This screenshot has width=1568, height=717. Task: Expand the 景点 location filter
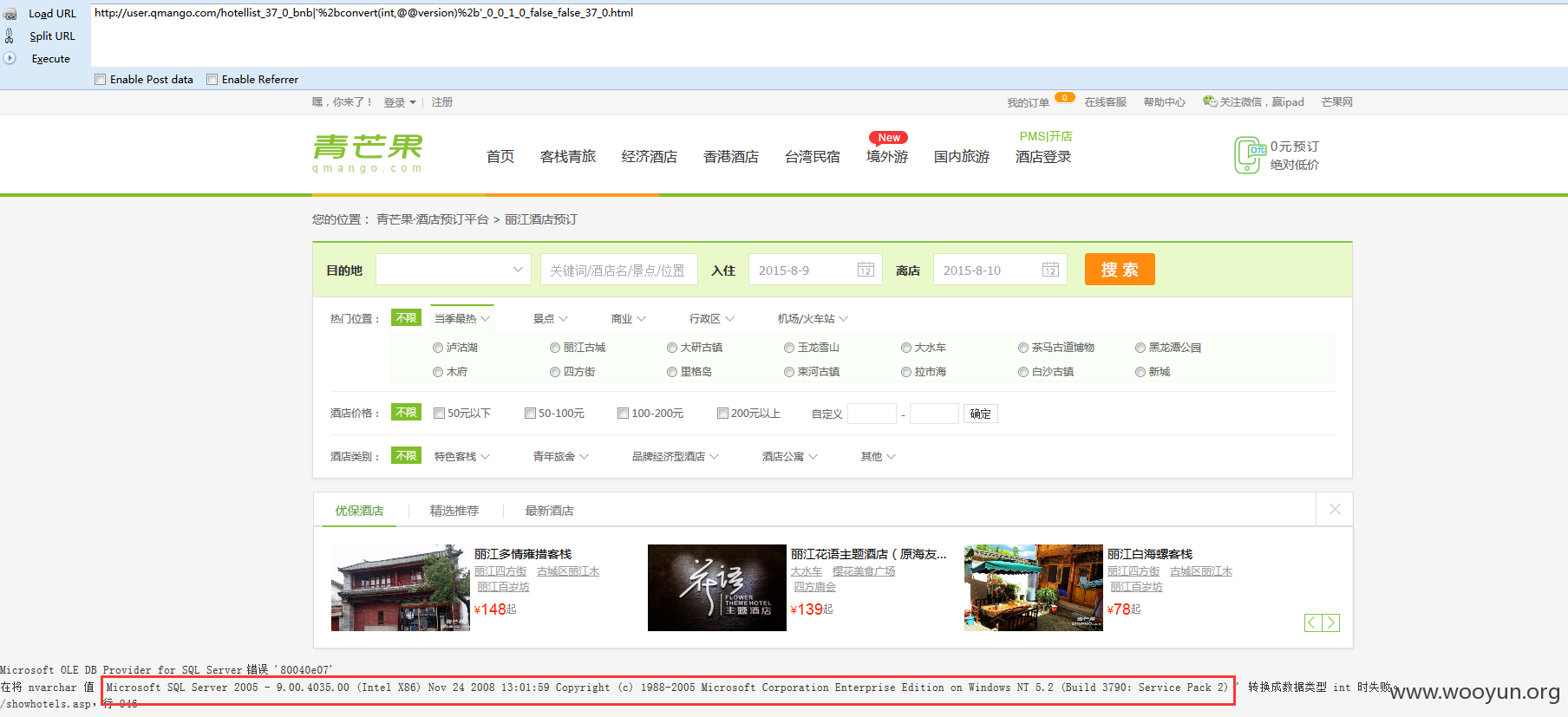(x=551, y=319)
